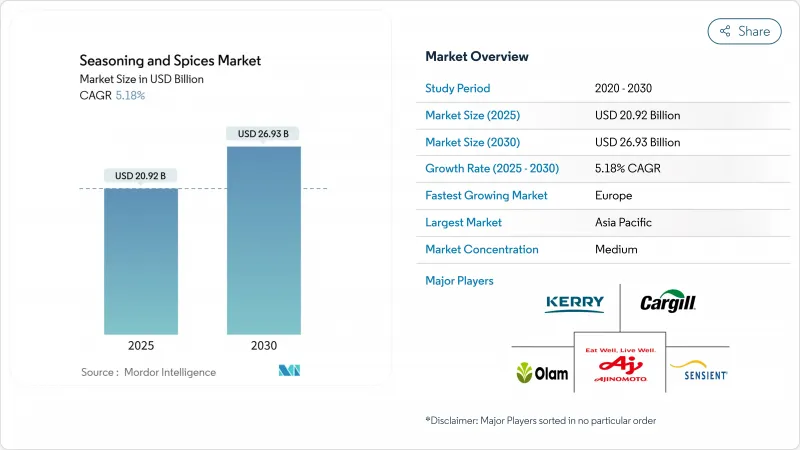Click the Market Overview heading
The width and height of the screenshot is (800, 450).
[477, 56]
